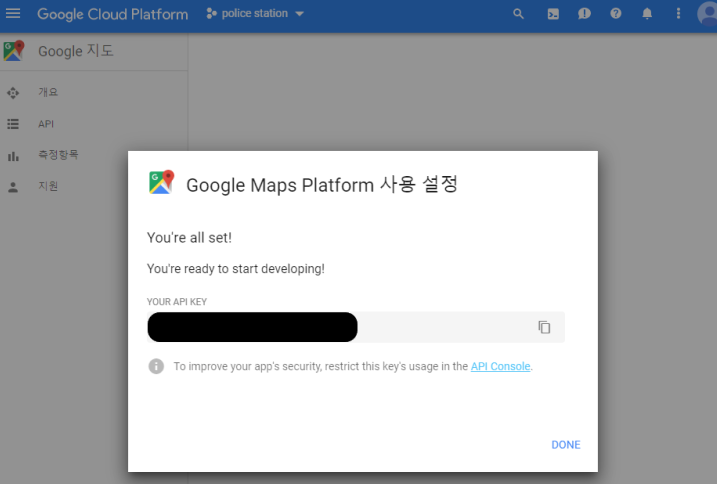
Task: Open the API Console link
Action: (500, 366)
